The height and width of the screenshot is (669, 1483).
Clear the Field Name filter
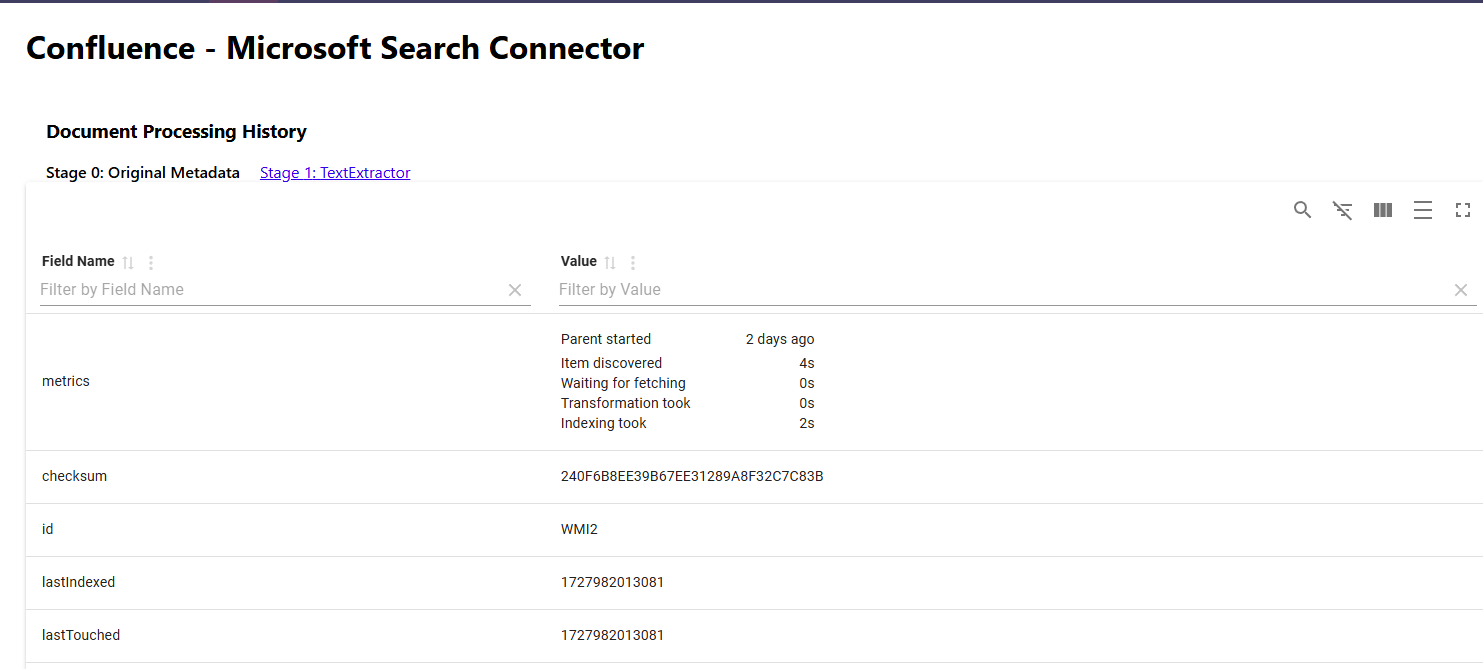tap(515, 290)
